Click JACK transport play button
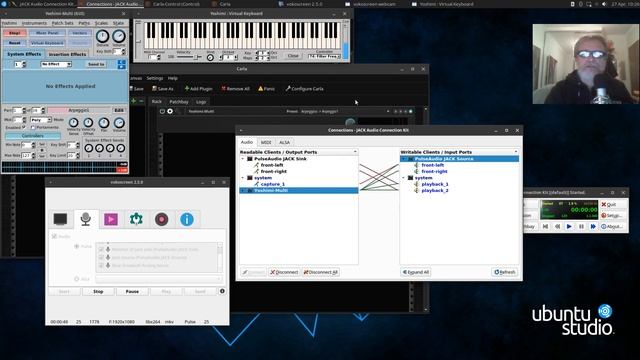 (x=569, y=226)
